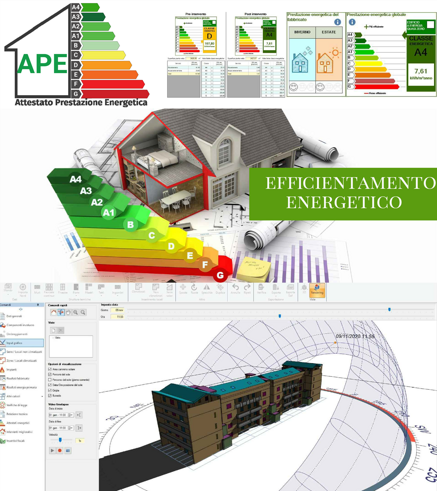Click the Muri tool in the ribbon

[x=37, y=289]
